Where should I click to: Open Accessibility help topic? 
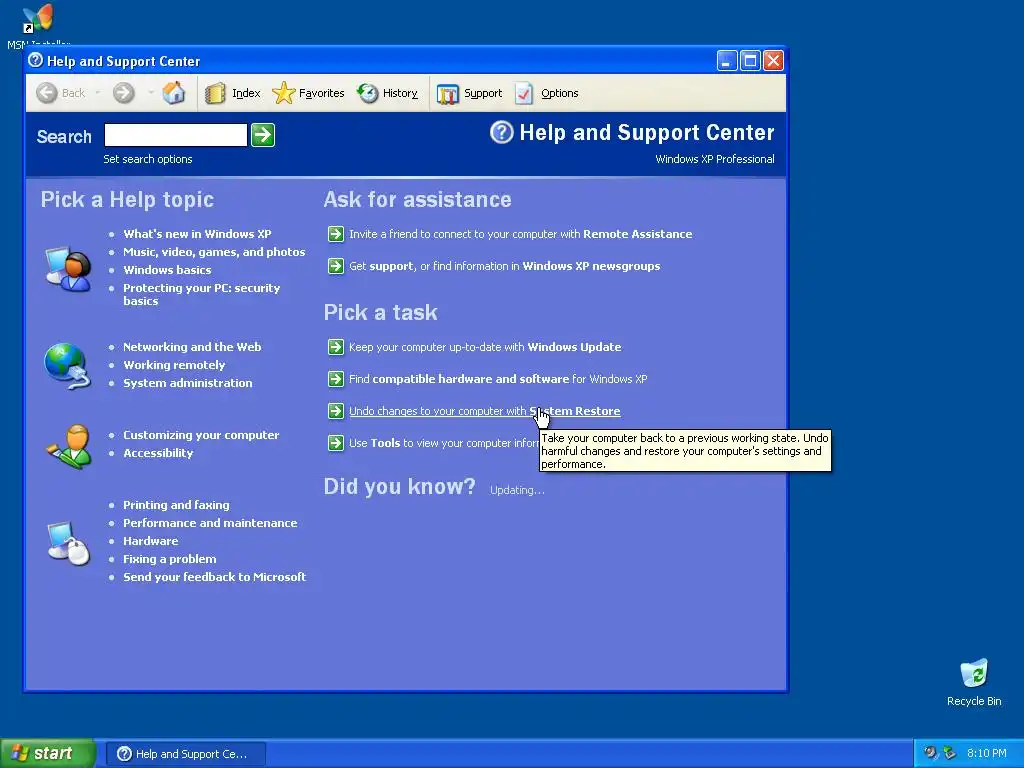[158, 453]
